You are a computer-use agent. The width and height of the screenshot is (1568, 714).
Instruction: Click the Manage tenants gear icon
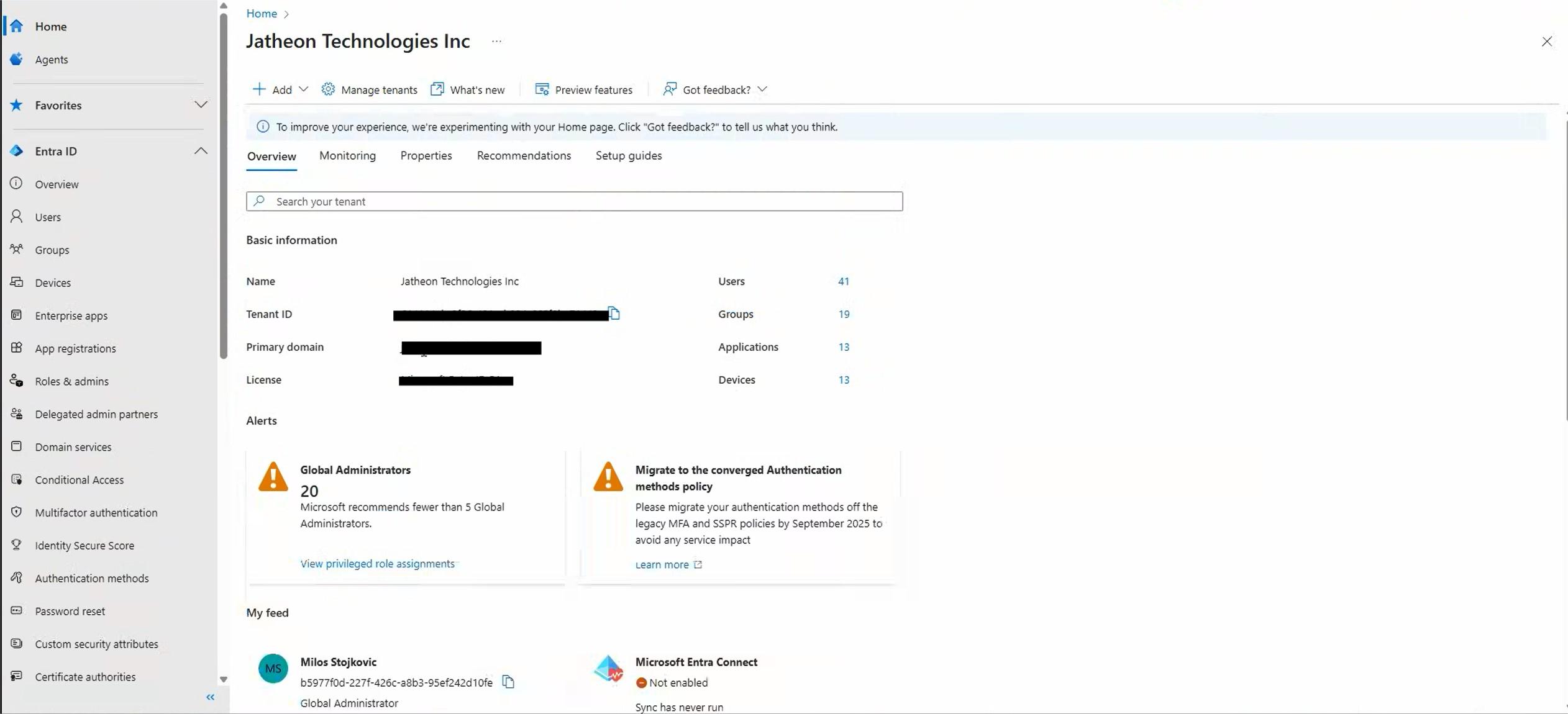click(328, 89)
